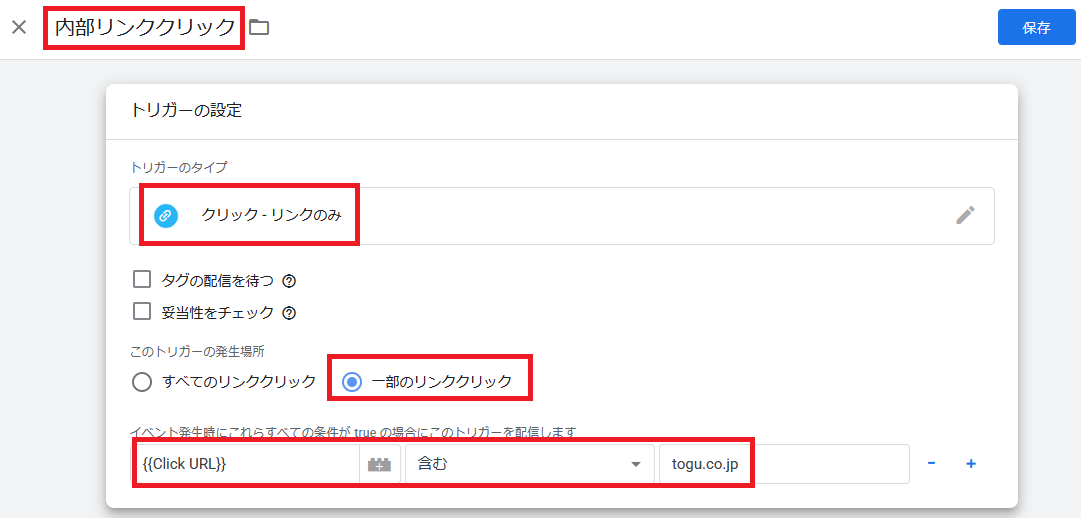Select the 一部のリンククリック radio option
Image resolution: width=1081 pixels, height=518 pixels.
[x=352, y=382]
